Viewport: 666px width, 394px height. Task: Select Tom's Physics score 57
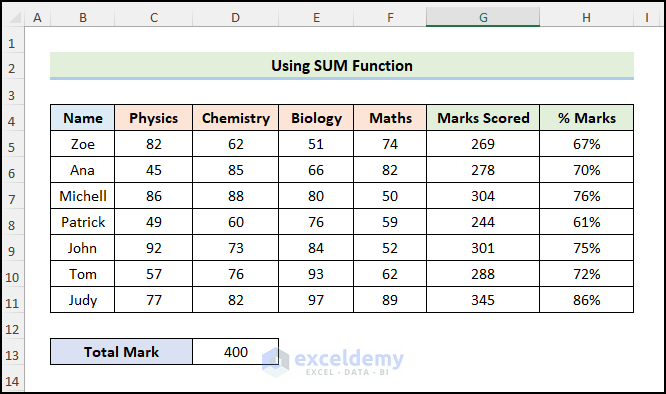click(153, 274)
